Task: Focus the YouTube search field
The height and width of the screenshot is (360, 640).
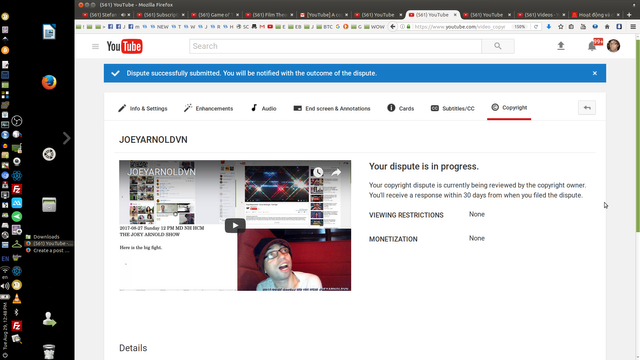Action: [335, 46]
